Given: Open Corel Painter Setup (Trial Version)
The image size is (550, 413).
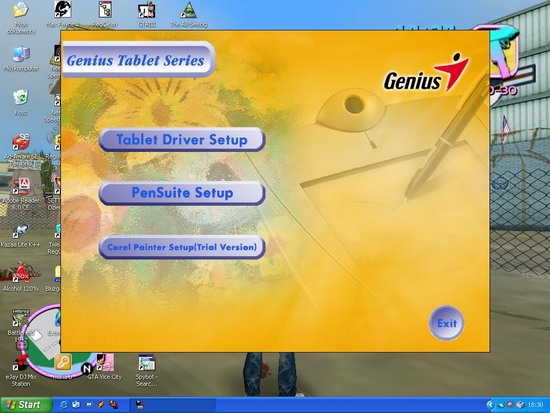Looking at the screenshot, I should (182, 247).
